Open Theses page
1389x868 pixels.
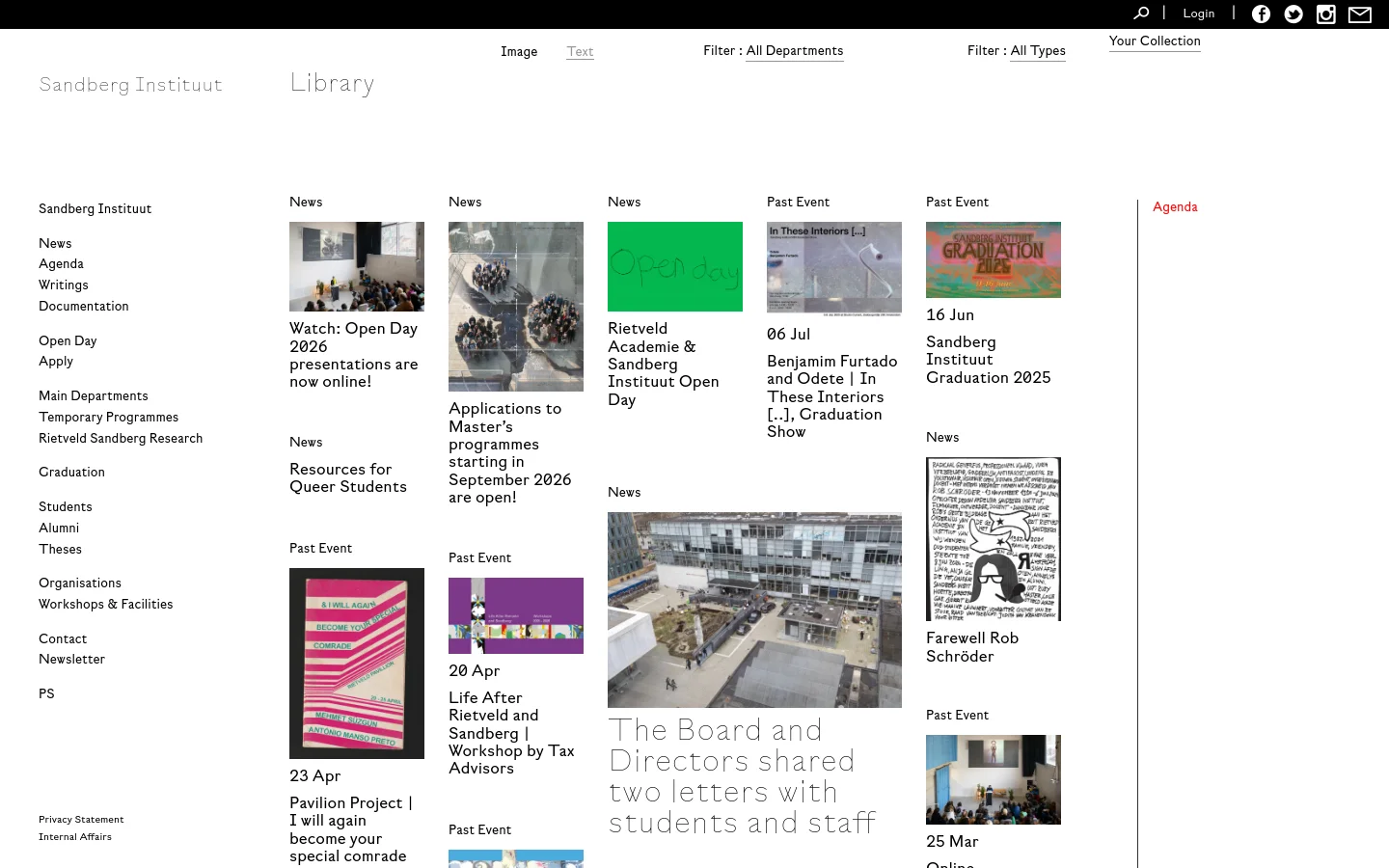tap(60, 550)
